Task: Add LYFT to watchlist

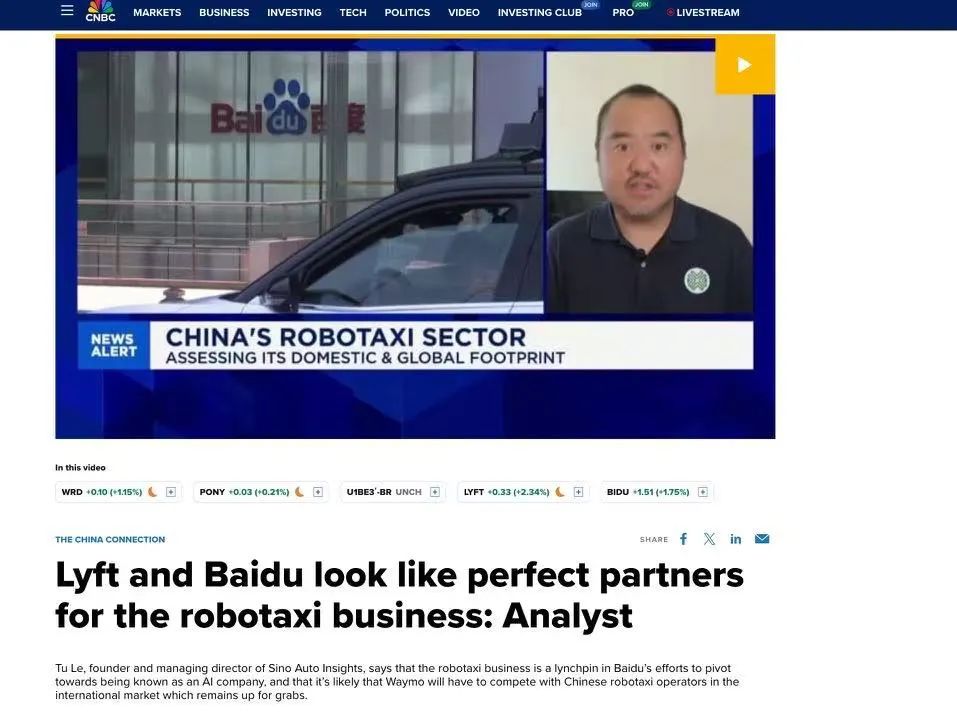Action: [x=579, y=492]
